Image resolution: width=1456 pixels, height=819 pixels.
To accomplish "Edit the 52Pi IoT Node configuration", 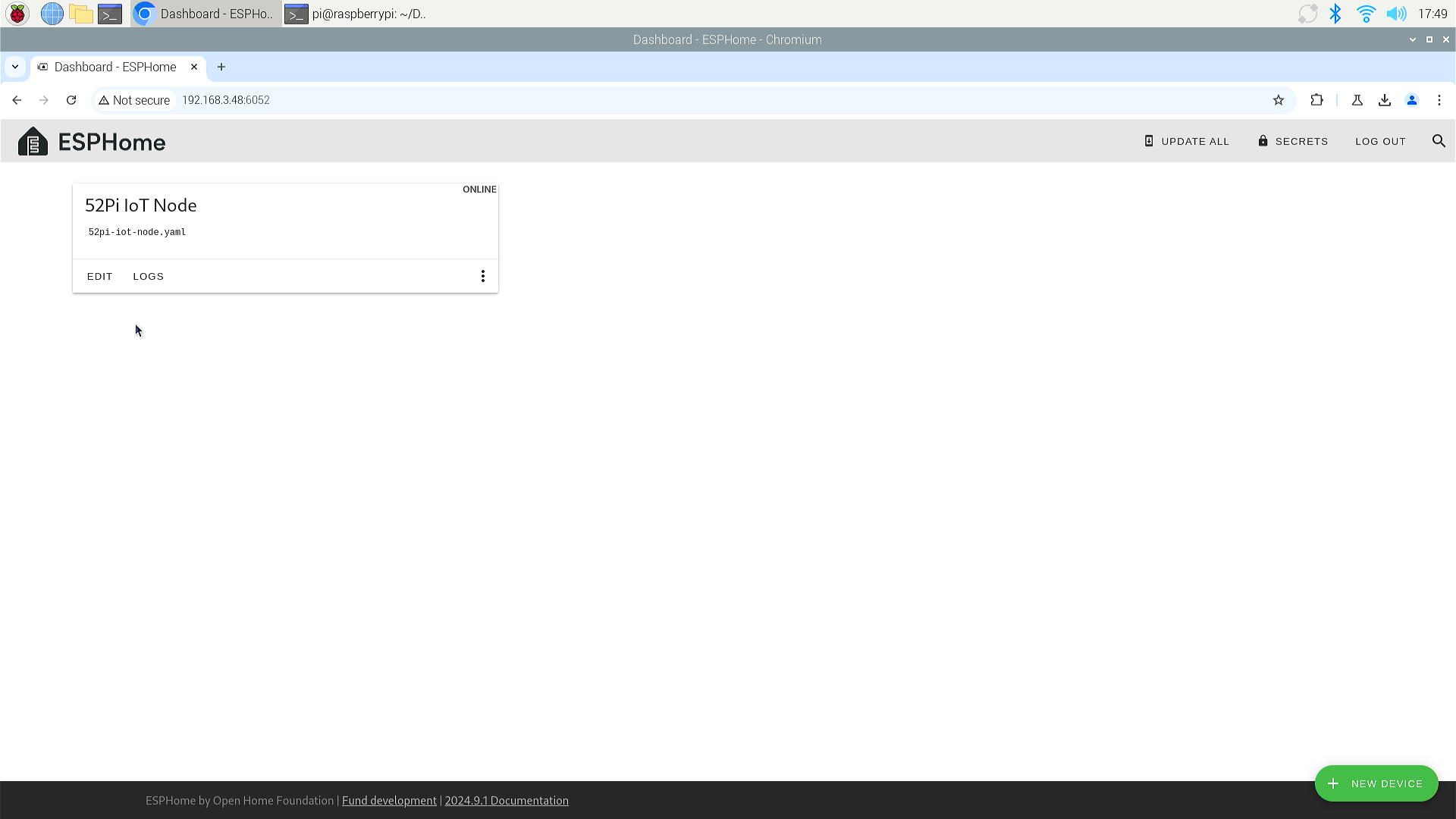I will [x=100, y=276].
